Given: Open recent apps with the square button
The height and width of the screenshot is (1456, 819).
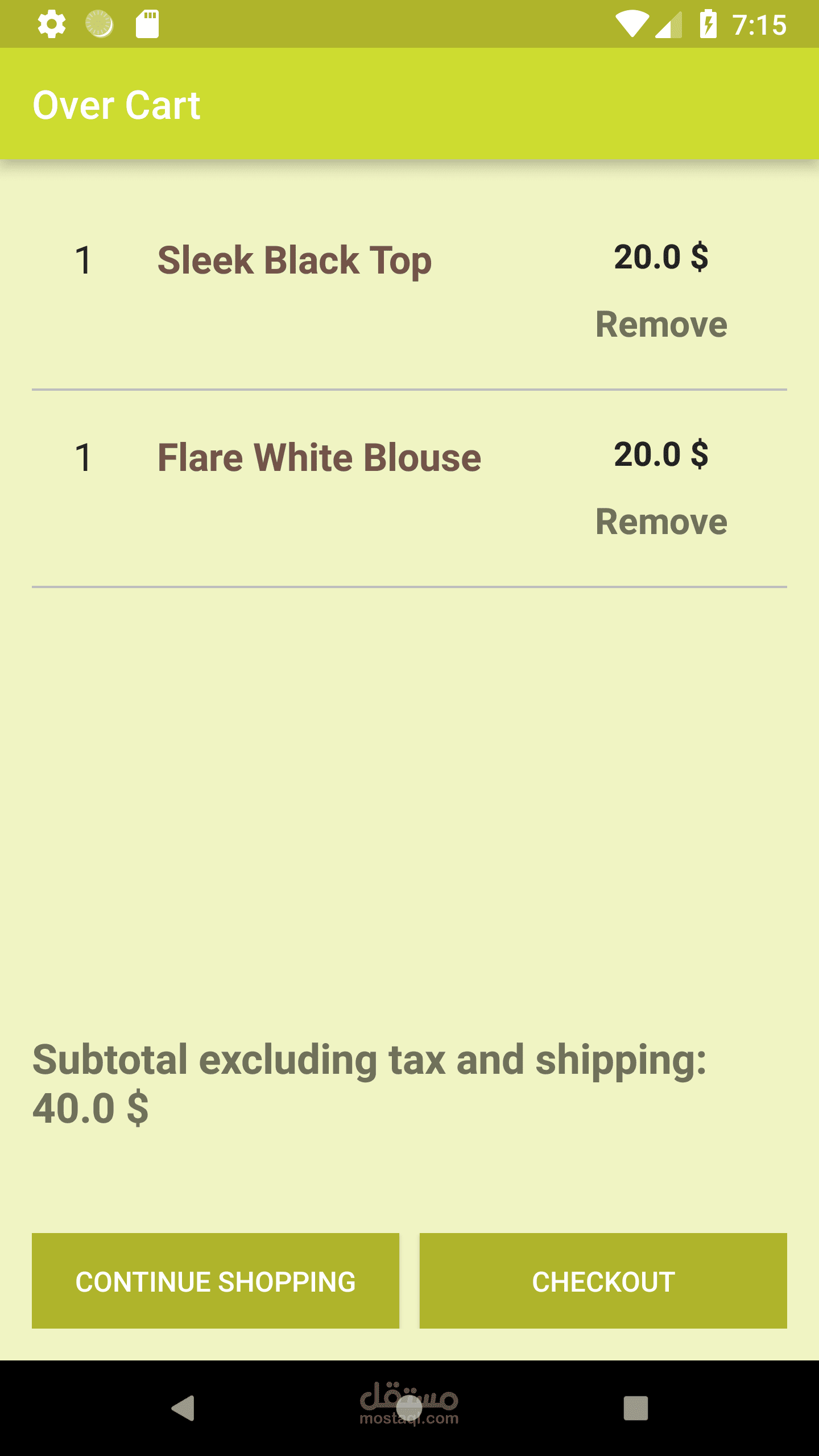Looking at the screenshot, I should pos(635,1408).
